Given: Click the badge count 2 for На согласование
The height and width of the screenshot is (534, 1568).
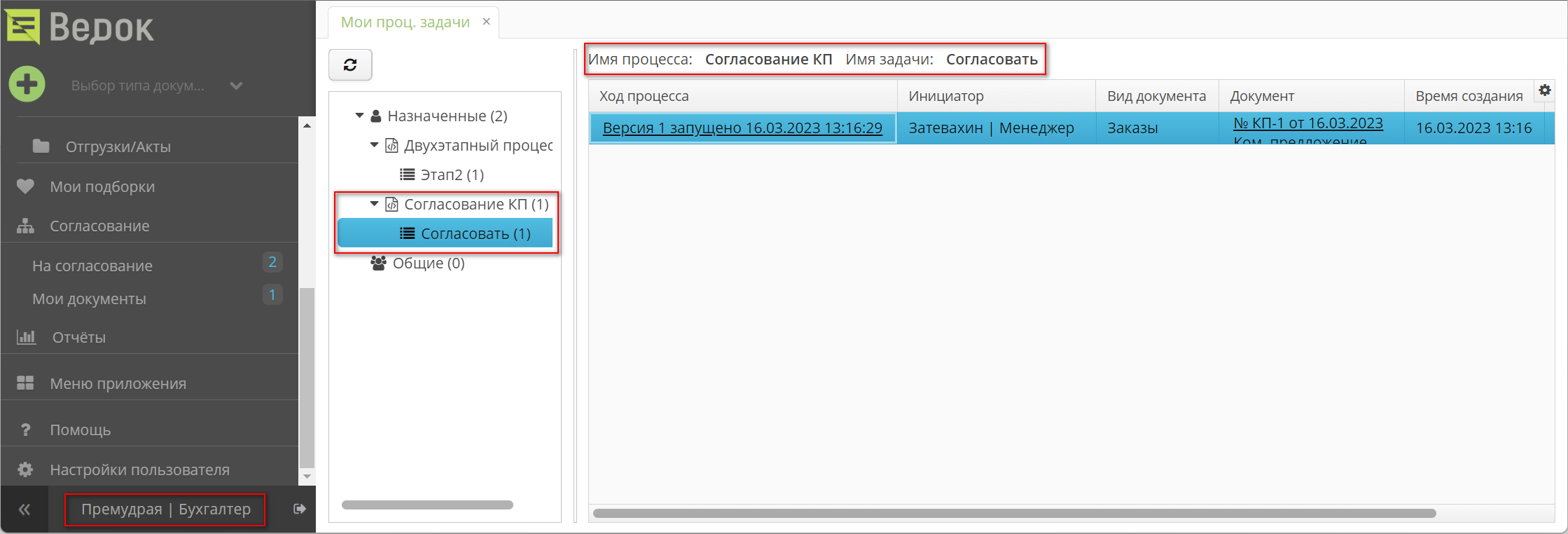Looking at the screenshot, I should click(x=272, y=262).
